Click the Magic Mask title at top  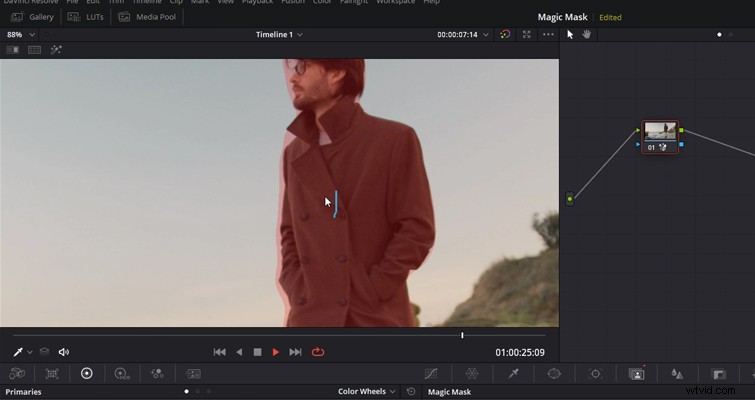[x=562, y=17]
